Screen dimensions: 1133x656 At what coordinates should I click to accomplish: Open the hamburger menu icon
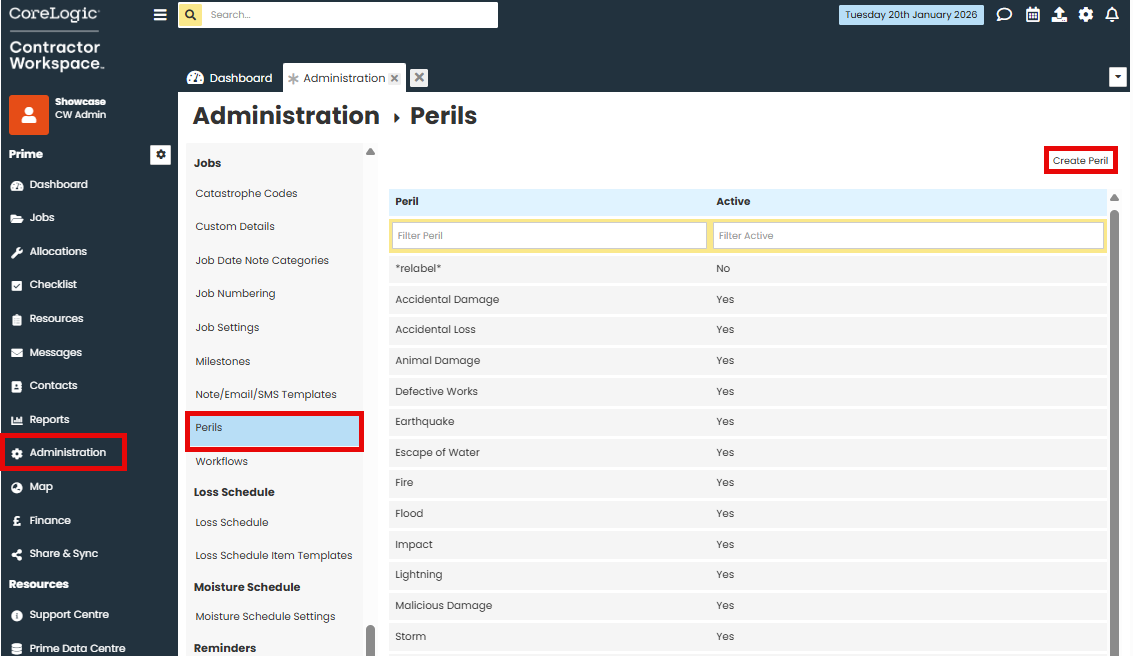160,14
